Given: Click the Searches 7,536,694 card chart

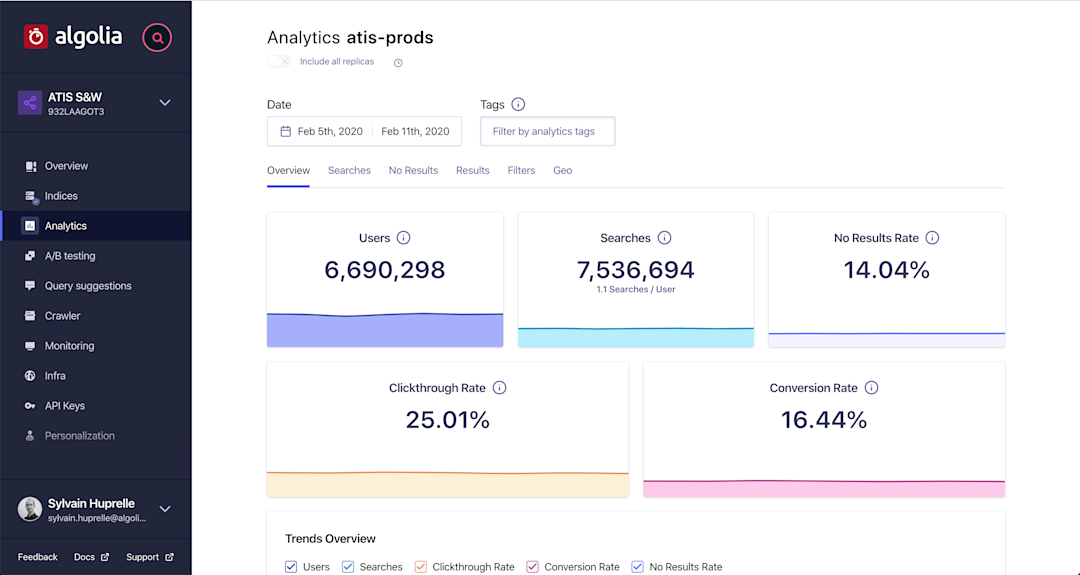Looking at the screenshot, I should click(636, 337).
